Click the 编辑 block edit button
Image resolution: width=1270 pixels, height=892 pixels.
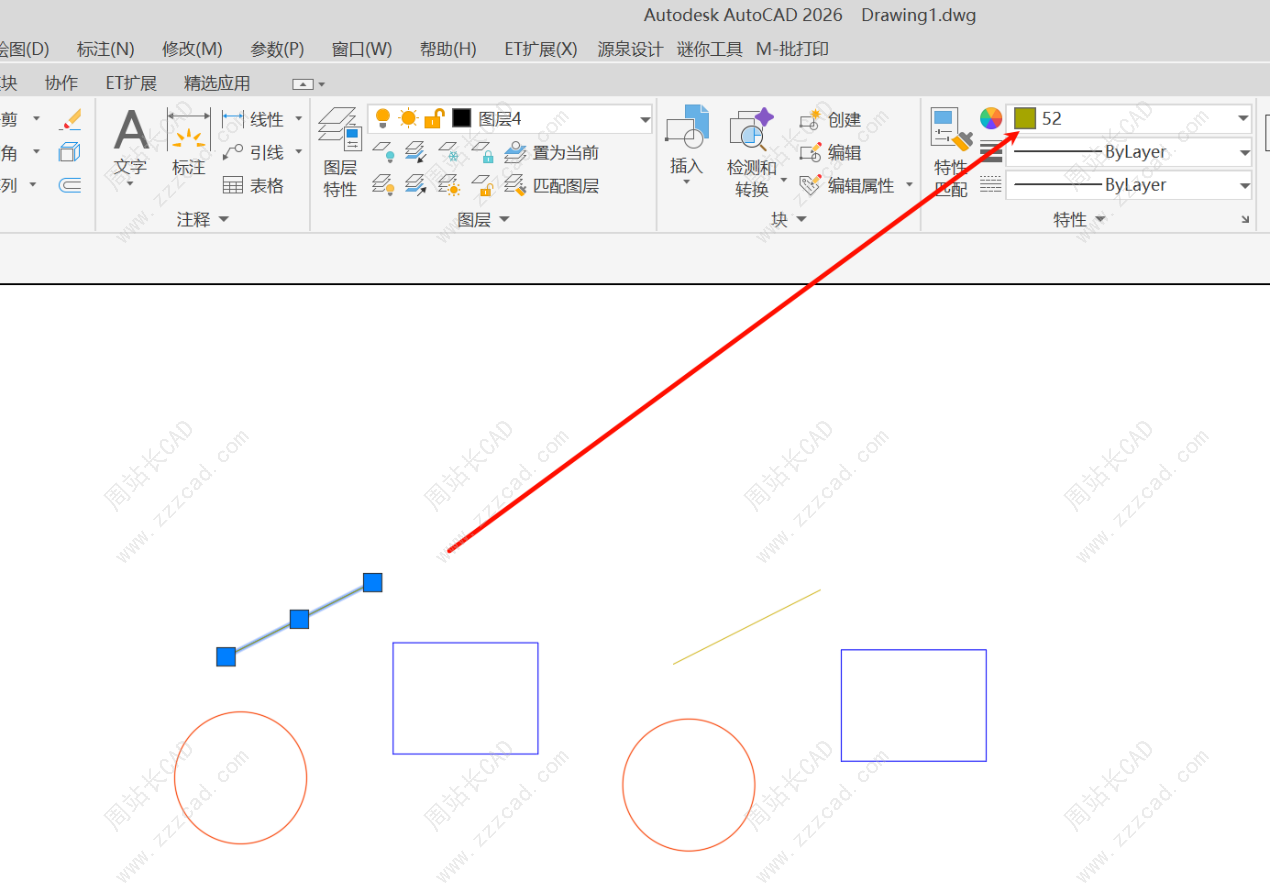tap(832, 152)
